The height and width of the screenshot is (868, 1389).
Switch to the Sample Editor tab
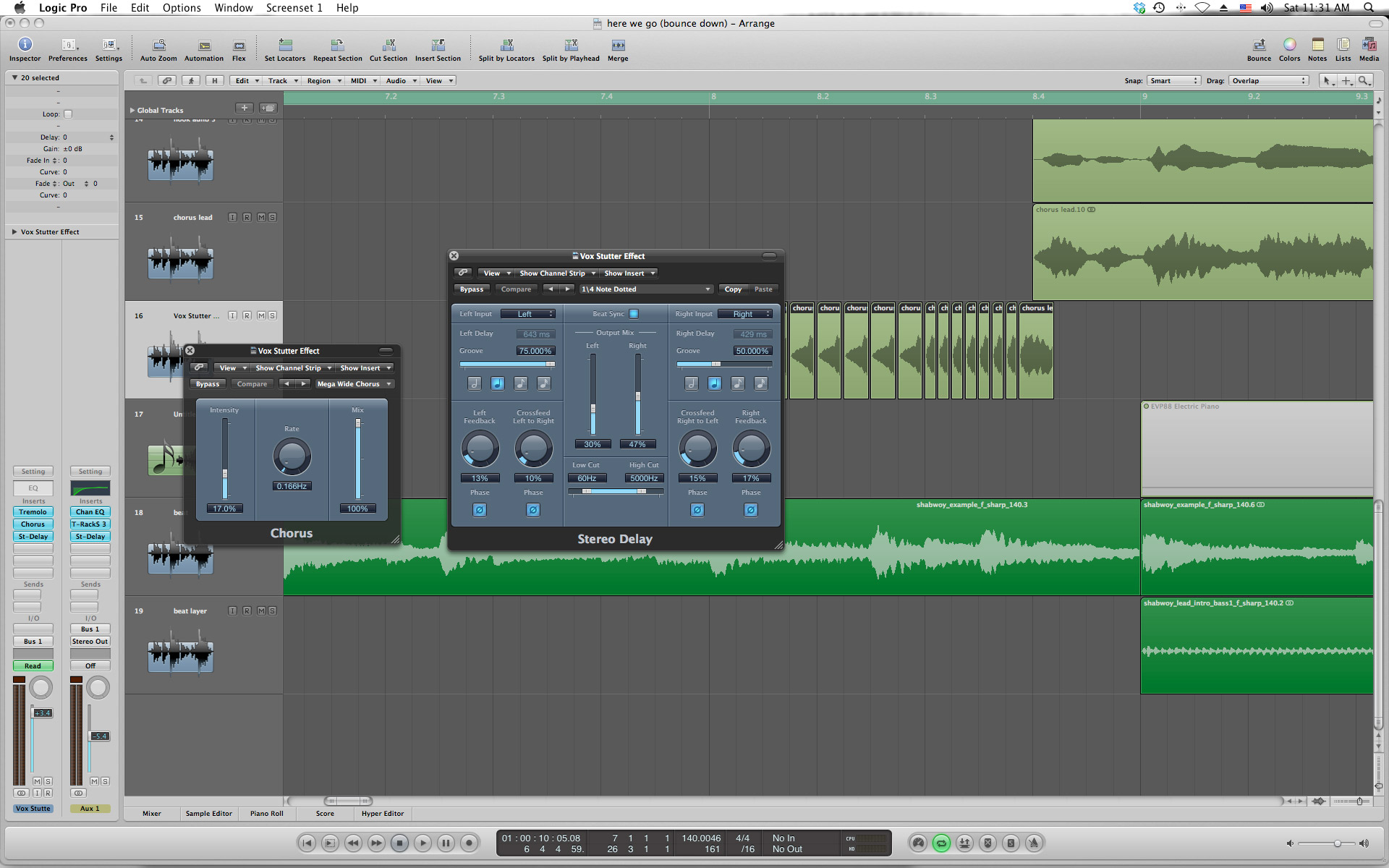click(208, 813)
